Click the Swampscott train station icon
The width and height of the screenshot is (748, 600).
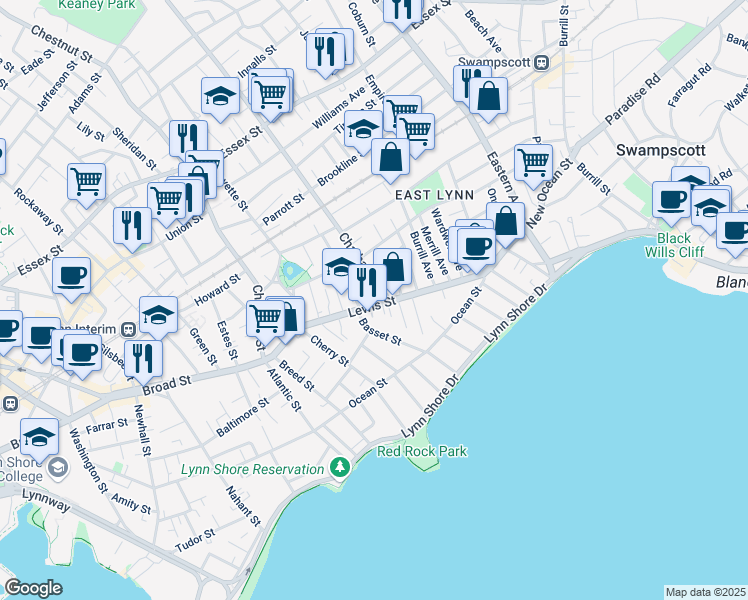click(x=541, y=62)
